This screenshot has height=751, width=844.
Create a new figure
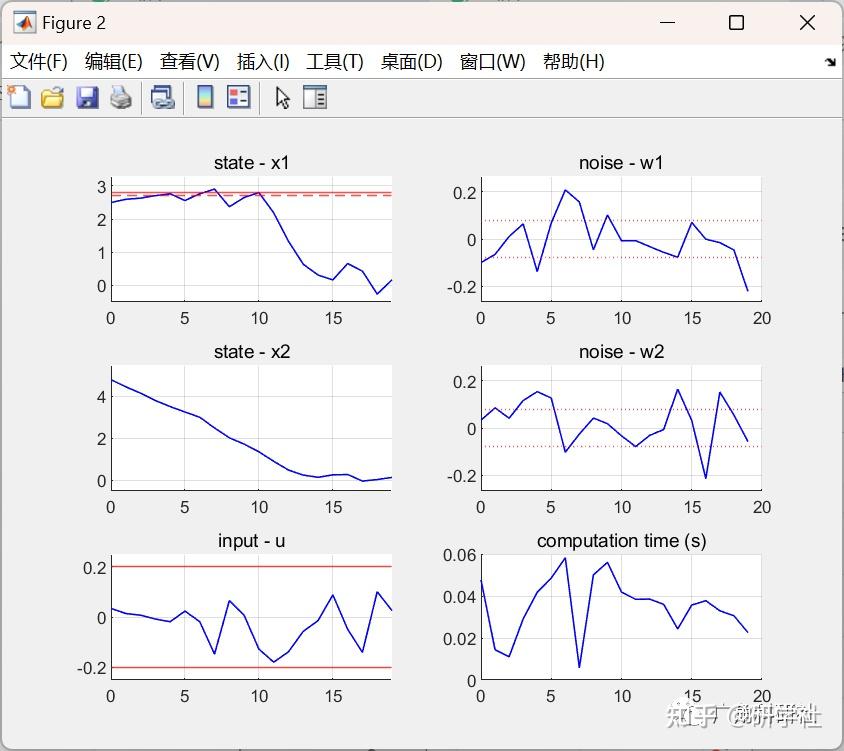coord(19,97)
